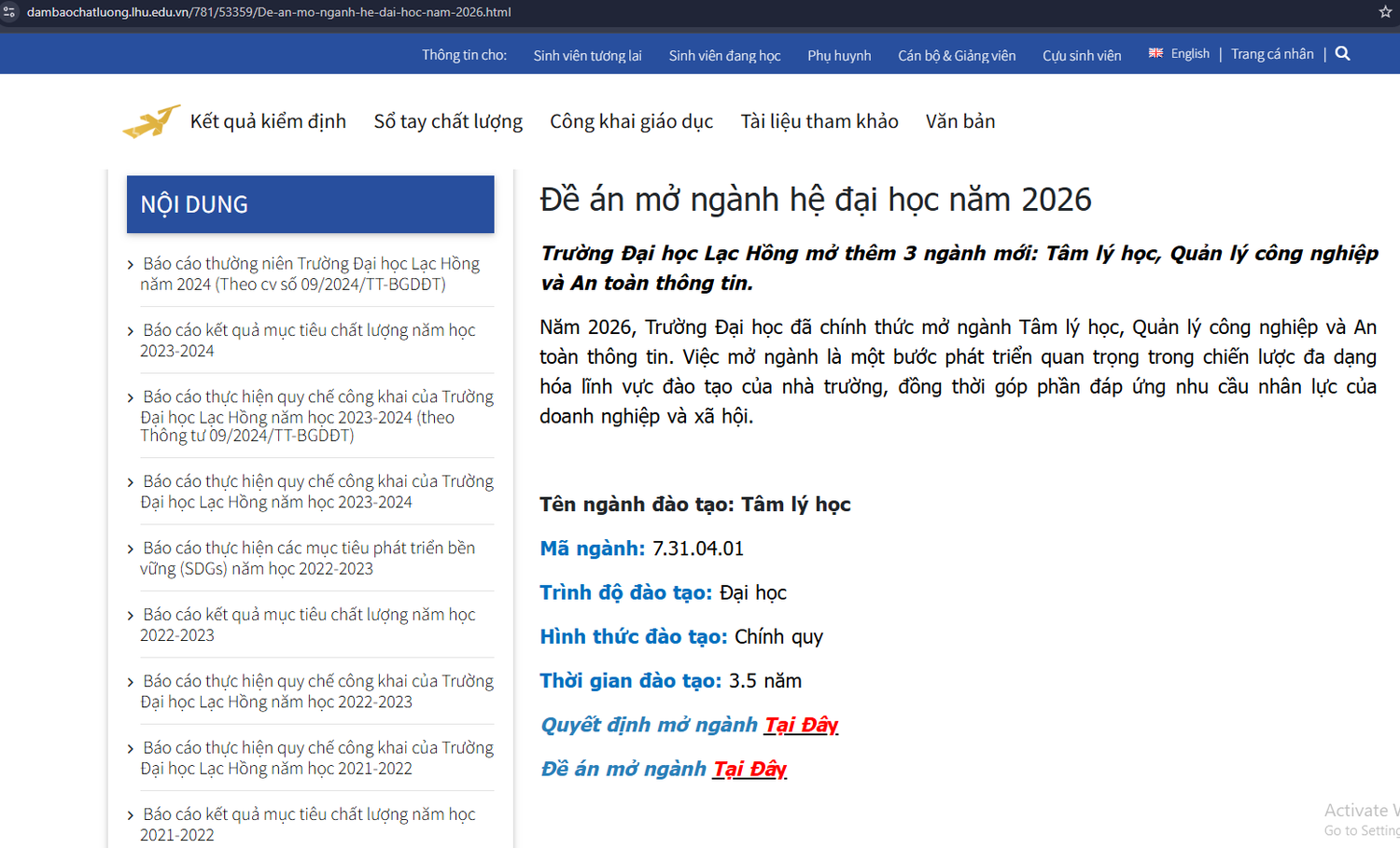Open site info icon in address bar
The height and width of the screenshot is (848, 1400).
[9, 12]
